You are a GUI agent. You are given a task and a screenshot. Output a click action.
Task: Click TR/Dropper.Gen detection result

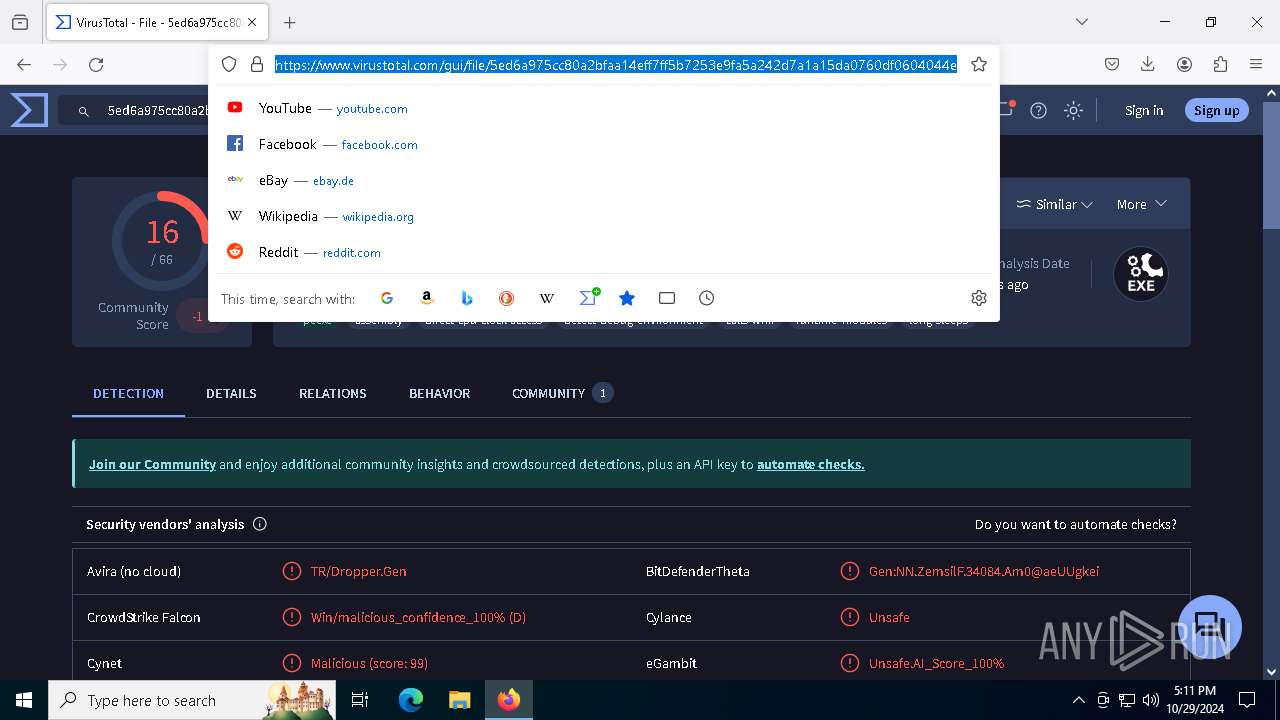point(358,571)
